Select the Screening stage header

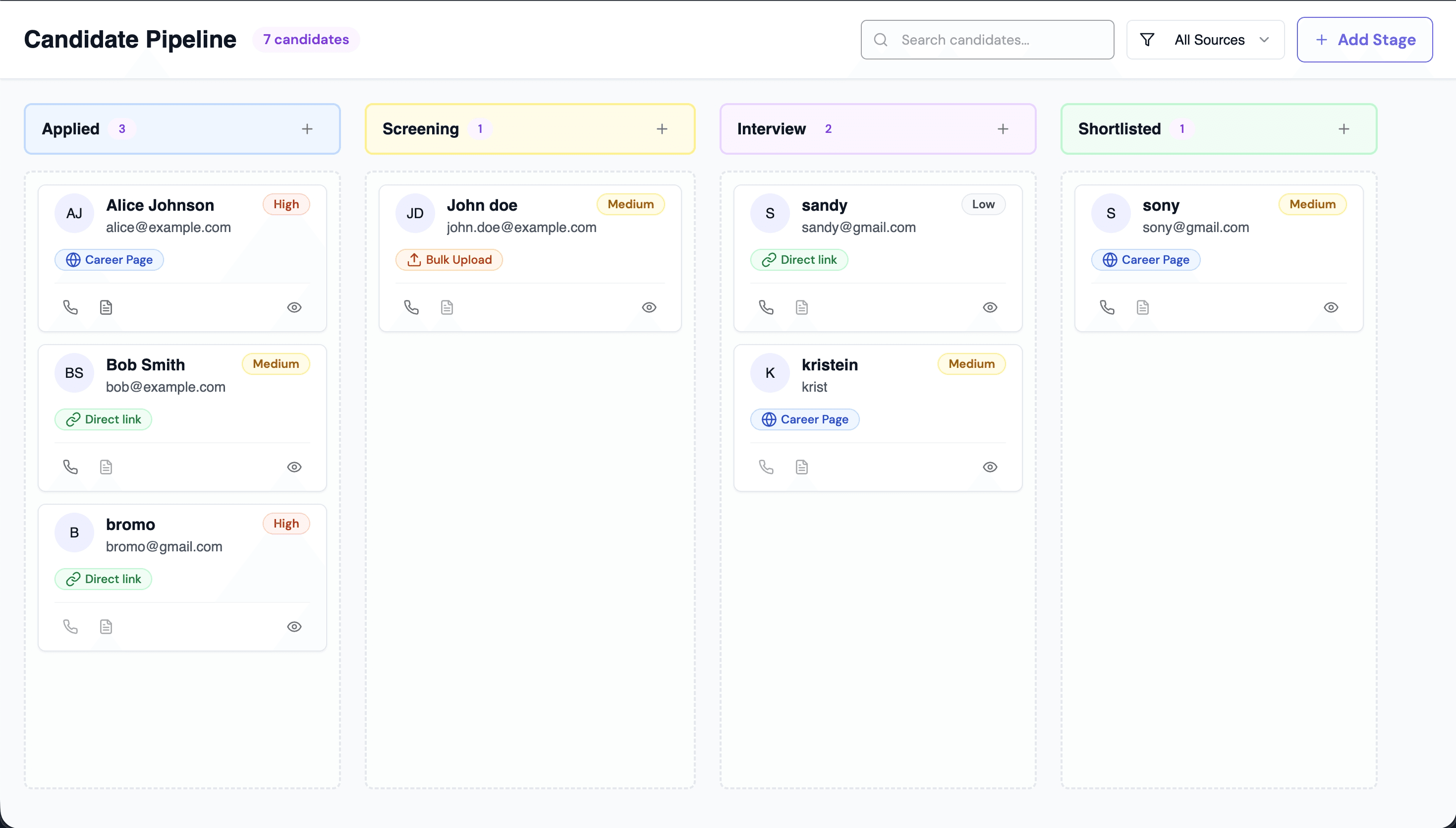coord(421,128)
